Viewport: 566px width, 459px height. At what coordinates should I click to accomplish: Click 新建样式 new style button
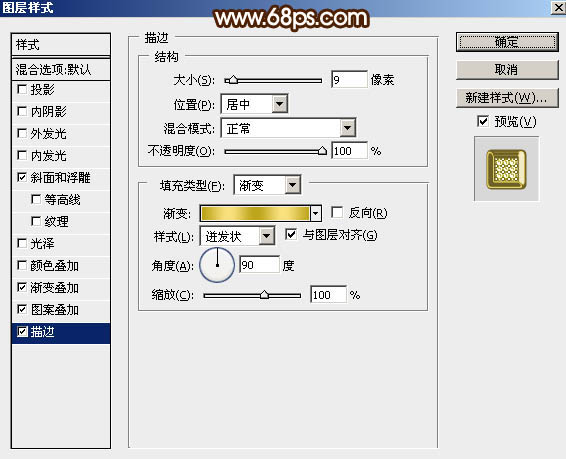tap(507, 98)
